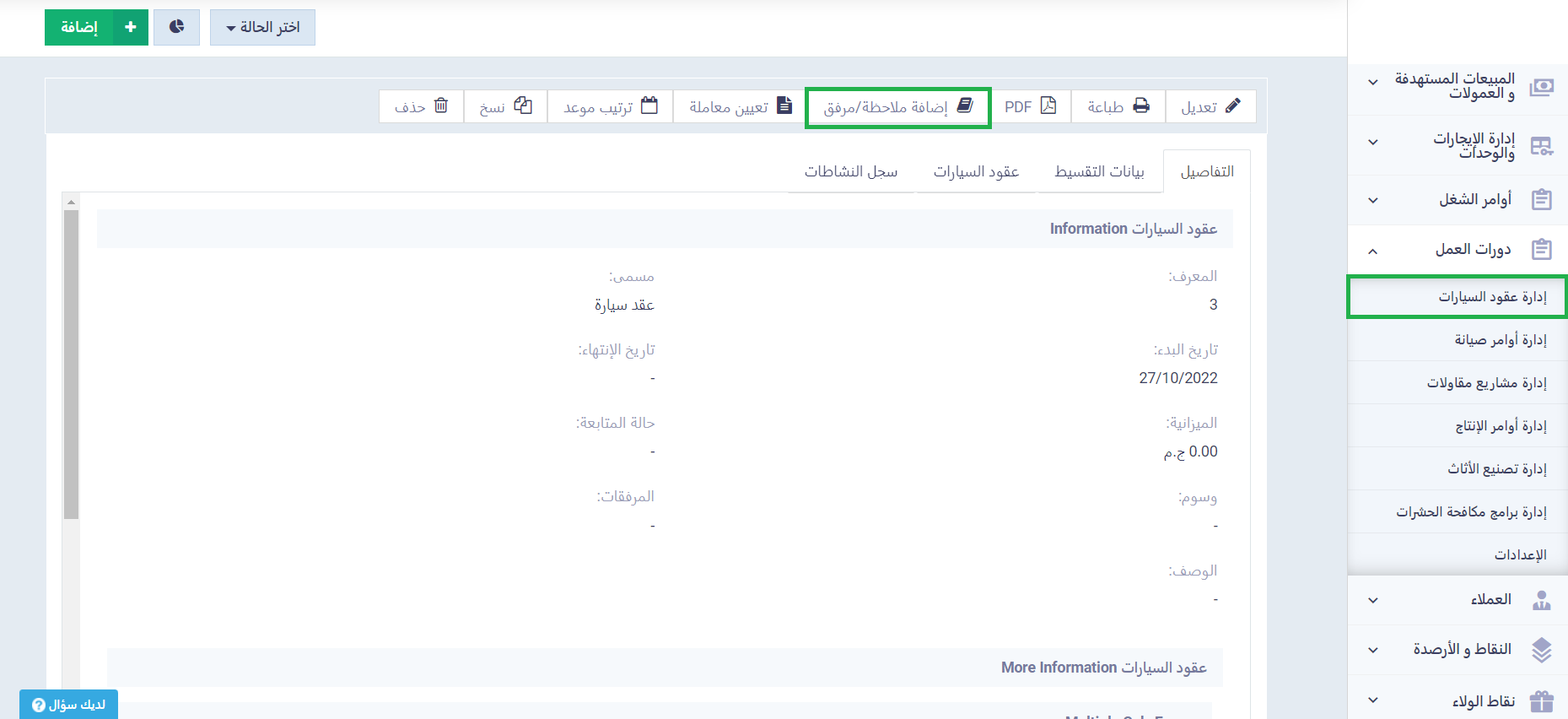Image resolution: width=1568 pixels, height=719 pixels.
Task: Click the copy icon (نسخ)
Action: click(x=523, y=105)
